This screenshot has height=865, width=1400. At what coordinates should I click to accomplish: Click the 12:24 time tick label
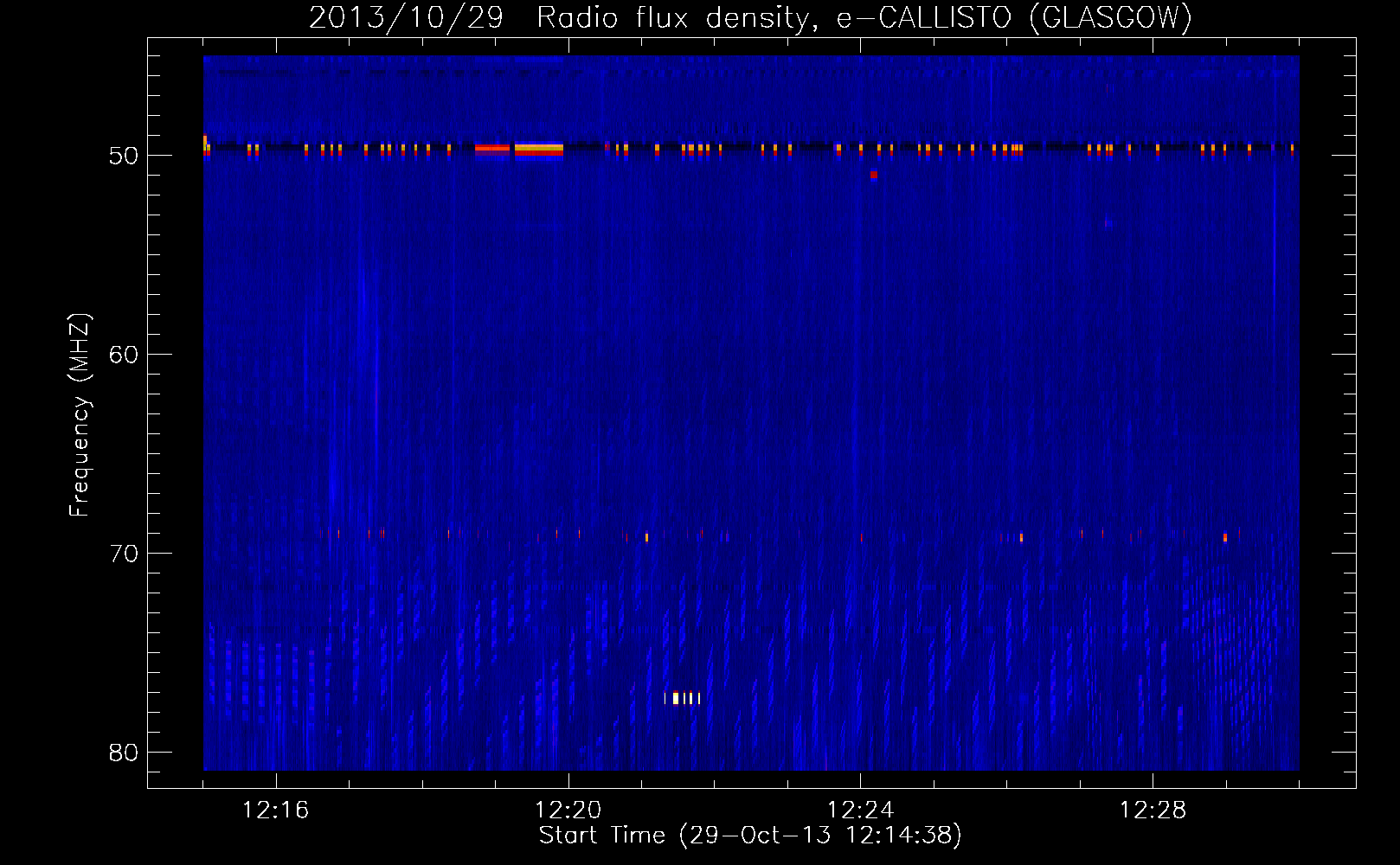click(860, 811)
